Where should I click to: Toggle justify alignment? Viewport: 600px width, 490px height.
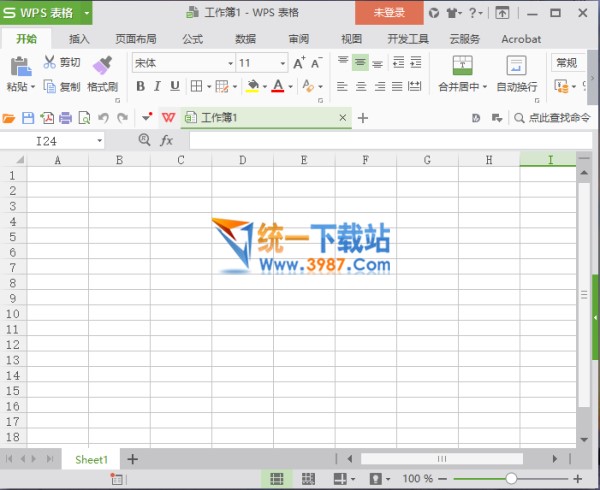[397, 86]
